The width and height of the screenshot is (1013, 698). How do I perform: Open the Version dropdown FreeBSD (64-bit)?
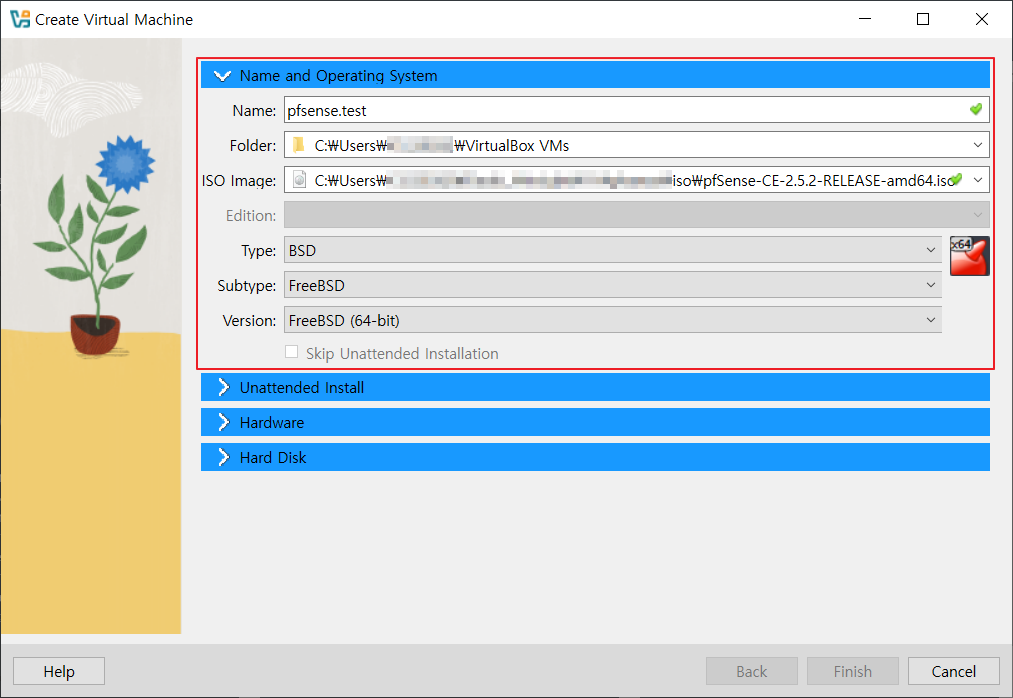click(612, 320)
